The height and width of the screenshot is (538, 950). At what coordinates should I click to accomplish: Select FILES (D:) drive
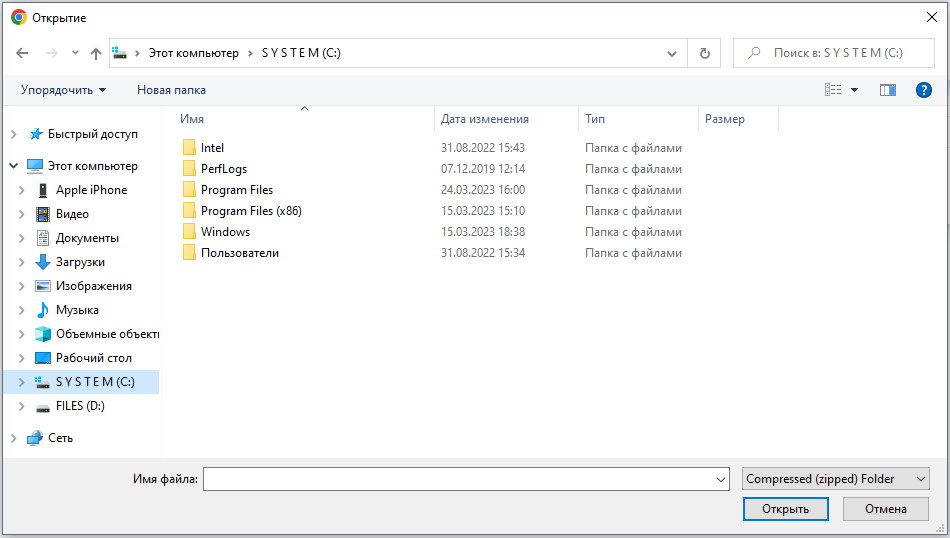pyautogui.click(x=80, y=406)
